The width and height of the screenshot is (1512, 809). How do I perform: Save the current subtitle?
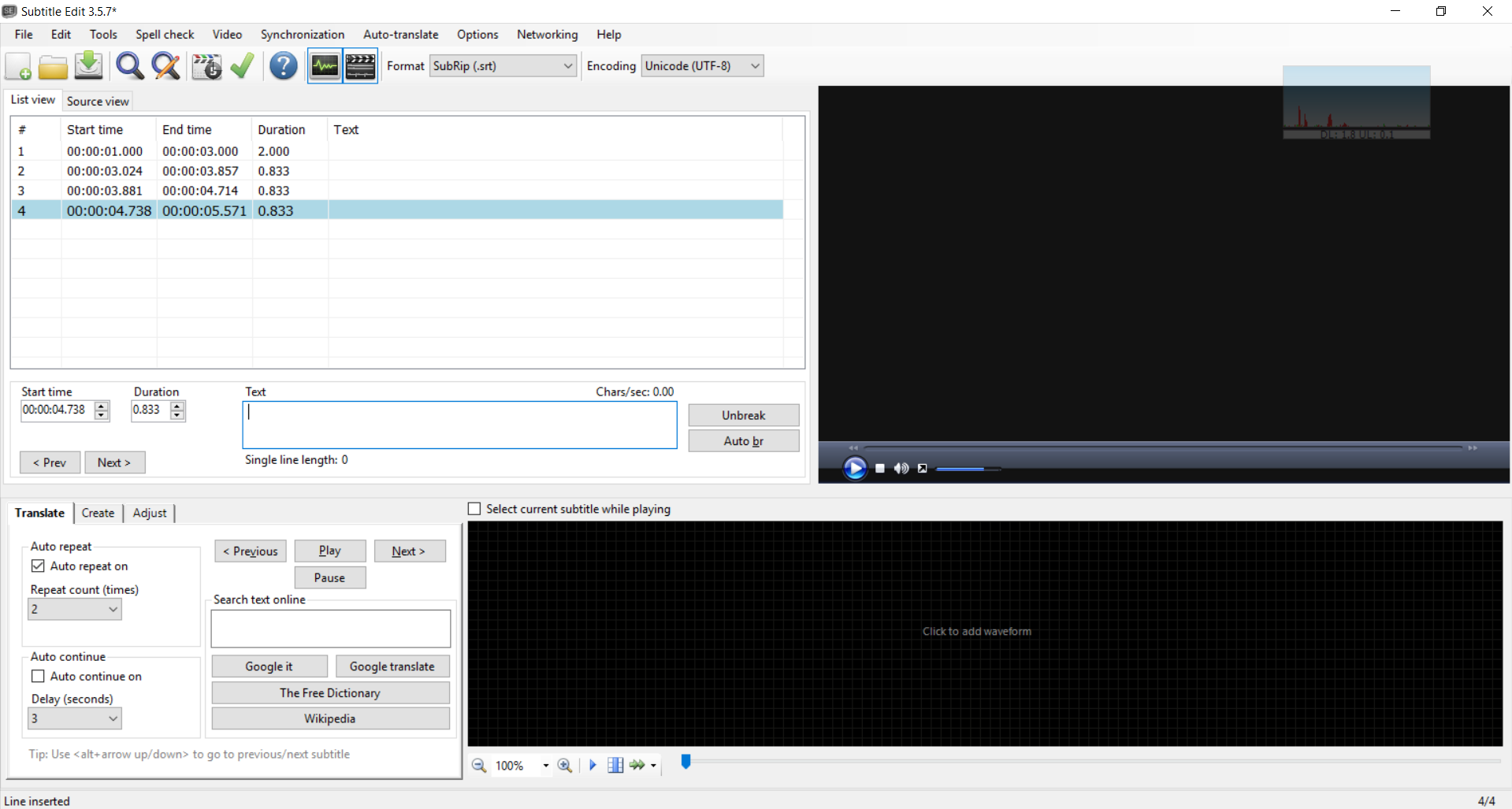88,66
